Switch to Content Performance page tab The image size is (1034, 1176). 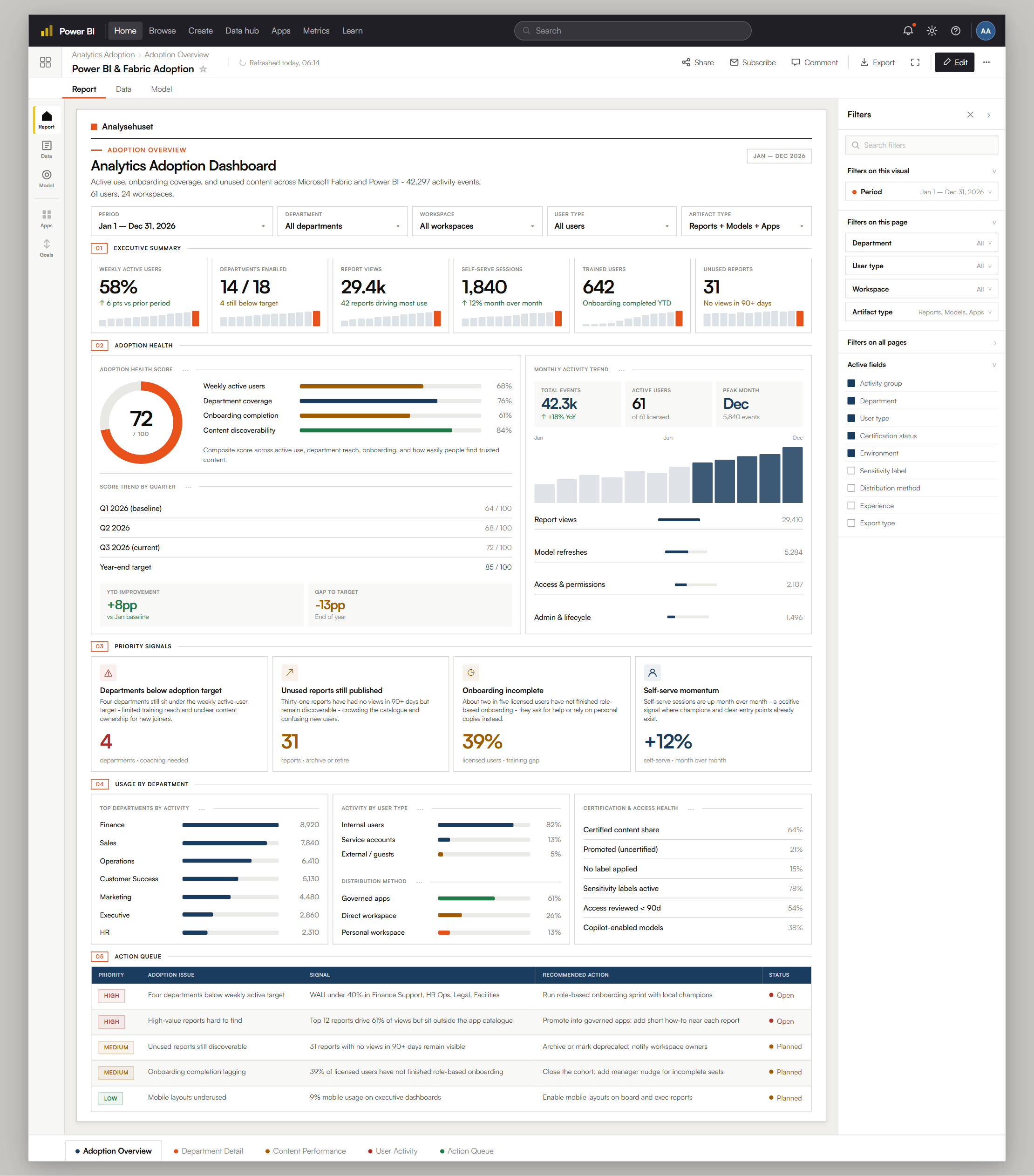(x=306, y=1151)
